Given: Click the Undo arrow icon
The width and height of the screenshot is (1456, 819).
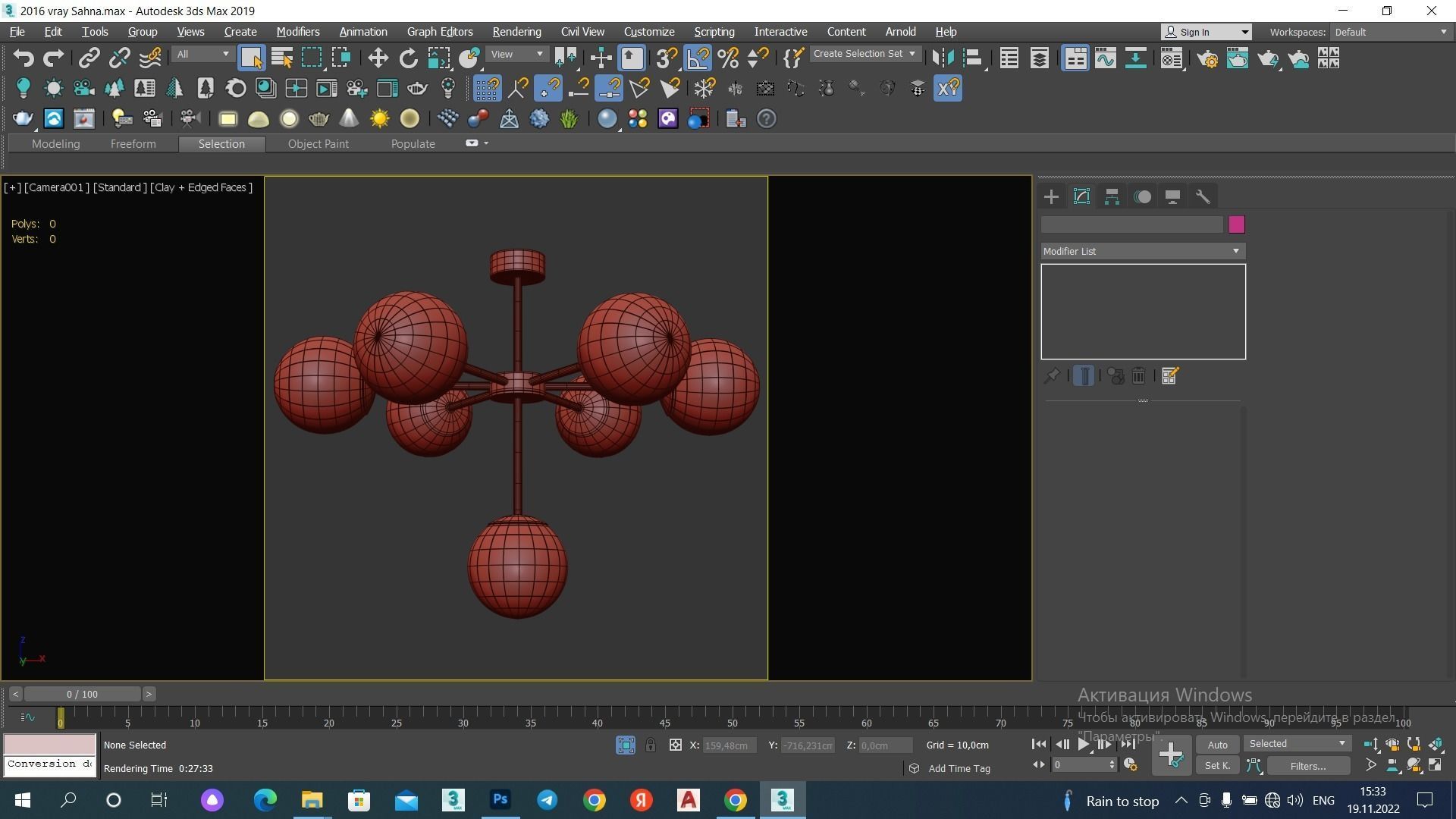Looking at the screenshot, I should point(23,58).
